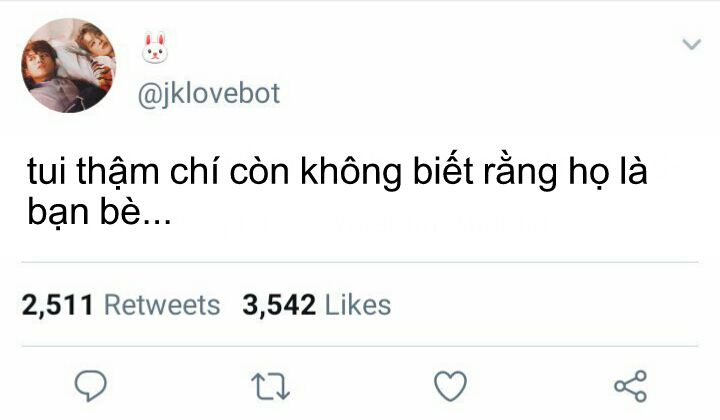Select the word Retweets label
The image size is (720, 420).
point(162,305)
